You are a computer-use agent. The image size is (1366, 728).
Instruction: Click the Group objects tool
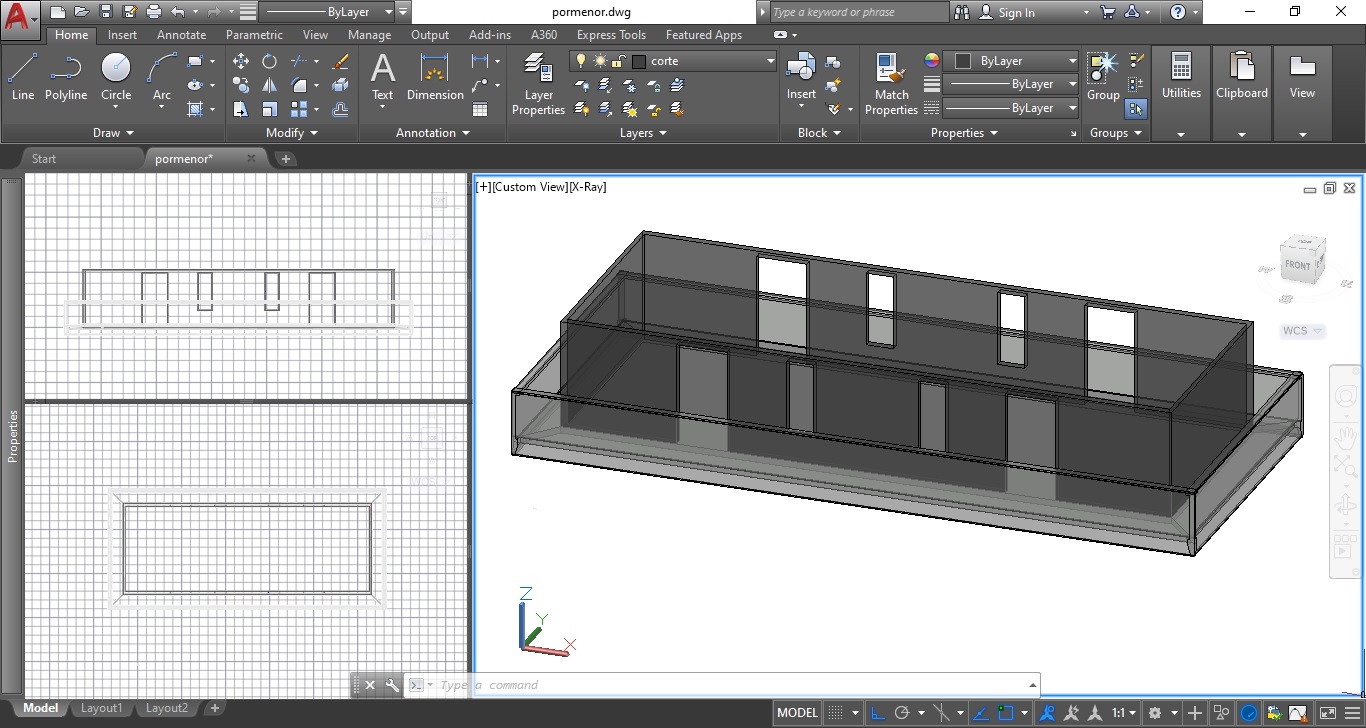pos(1103,77)
